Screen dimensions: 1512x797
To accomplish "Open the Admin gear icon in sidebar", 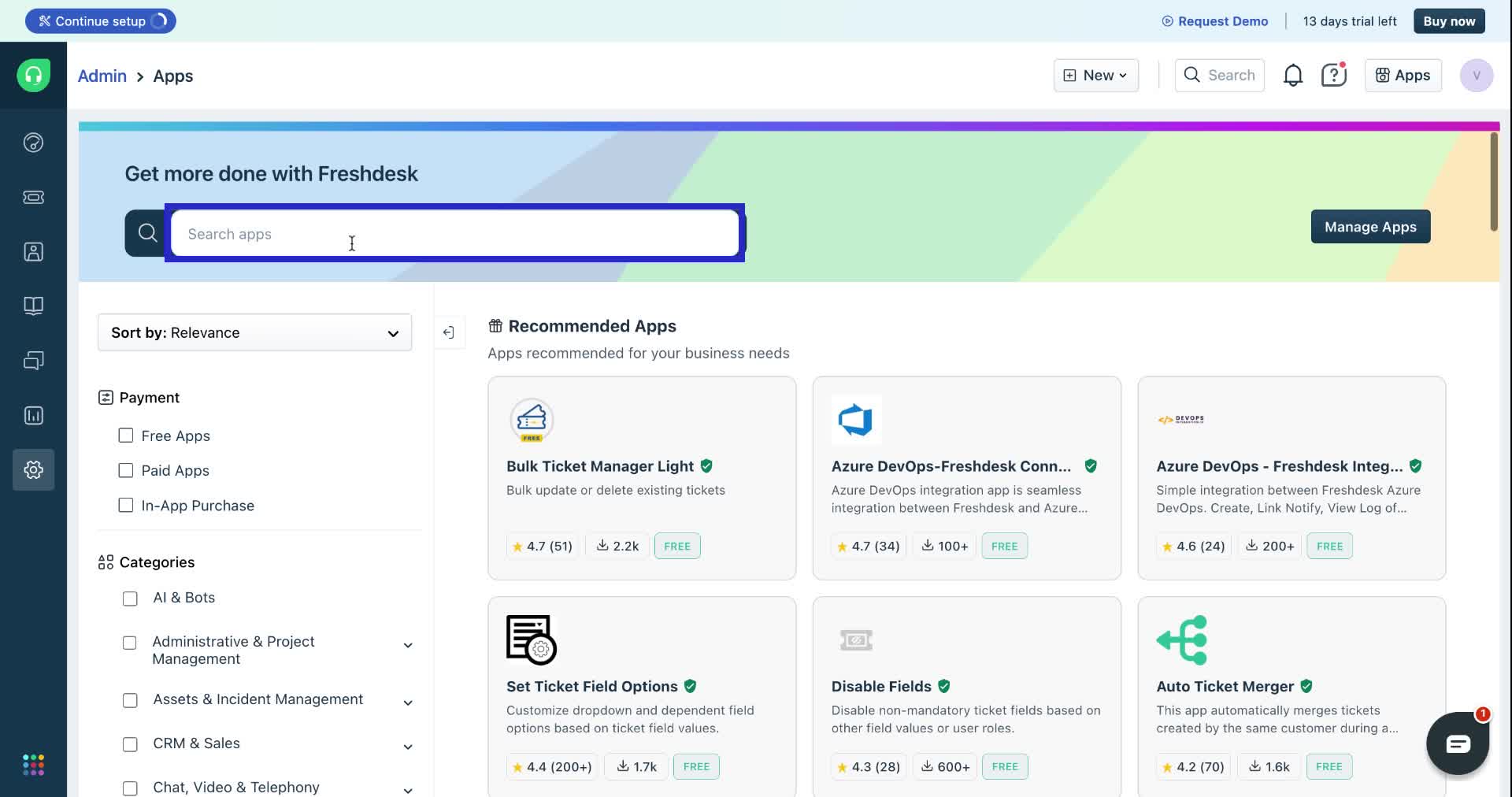I will click(33, 469).
